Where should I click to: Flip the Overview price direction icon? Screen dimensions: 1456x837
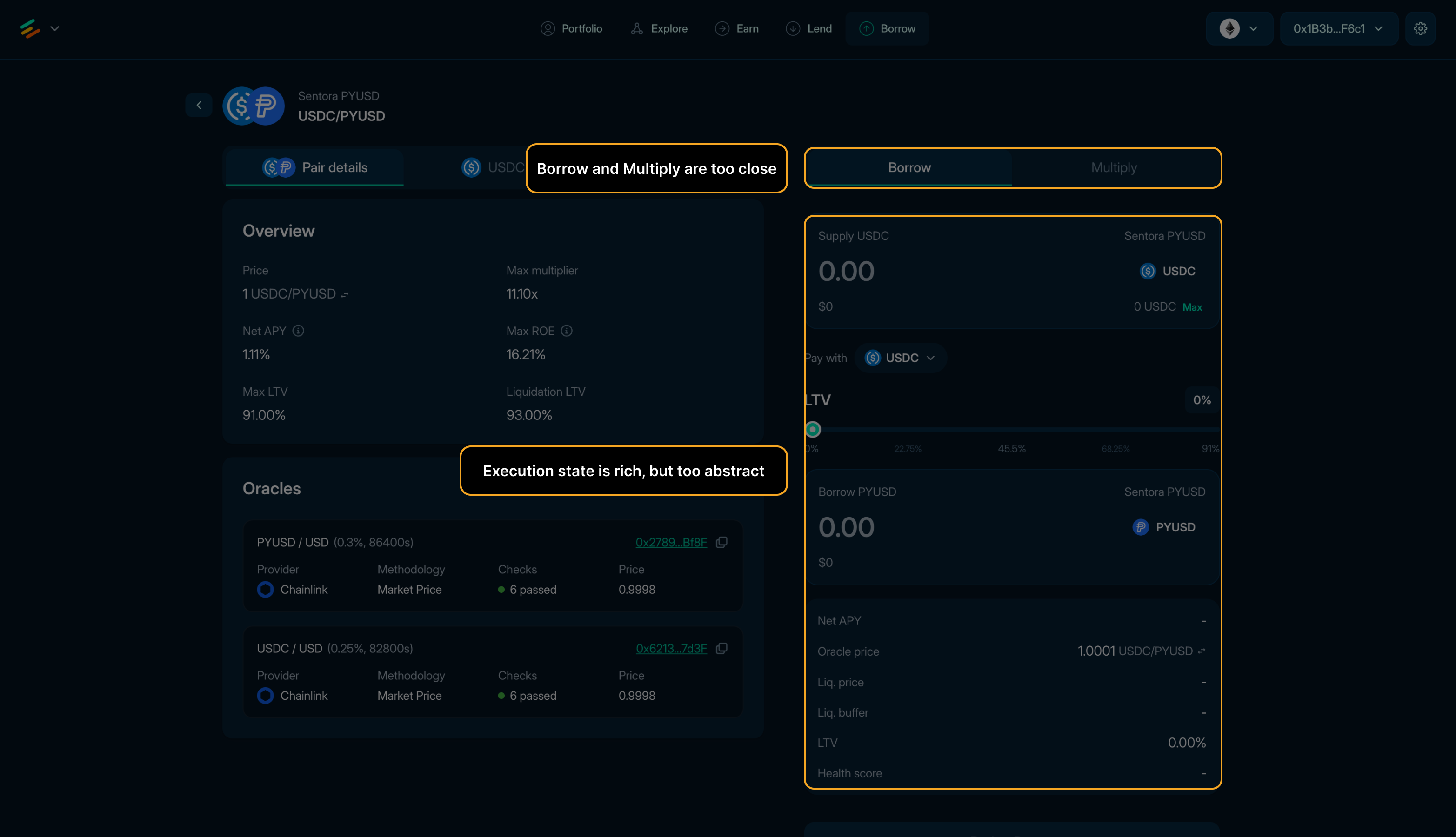pyautogui.click(x=344, y=294)
